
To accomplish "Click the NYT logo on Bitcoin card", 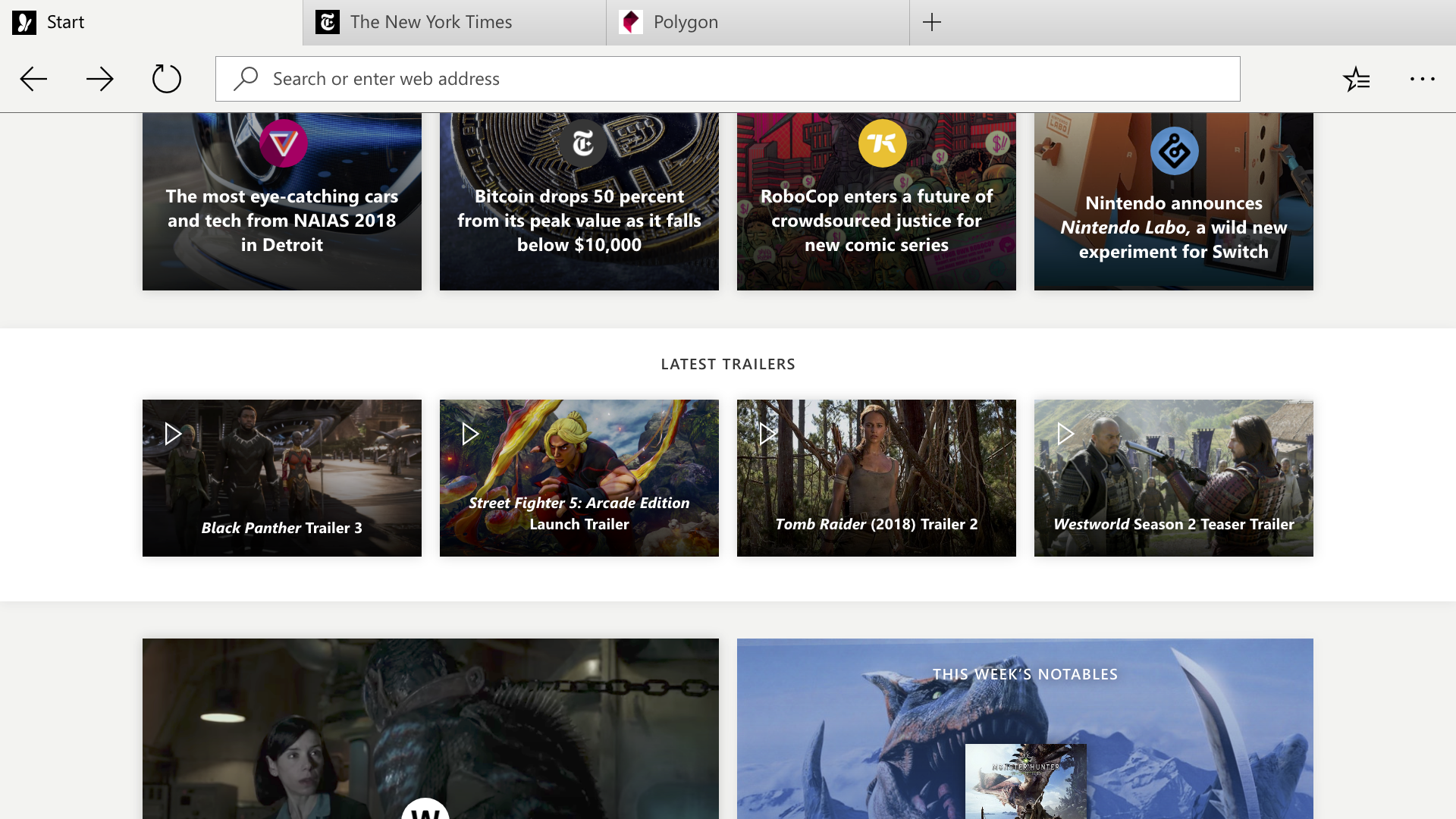I will coord(582,143).
